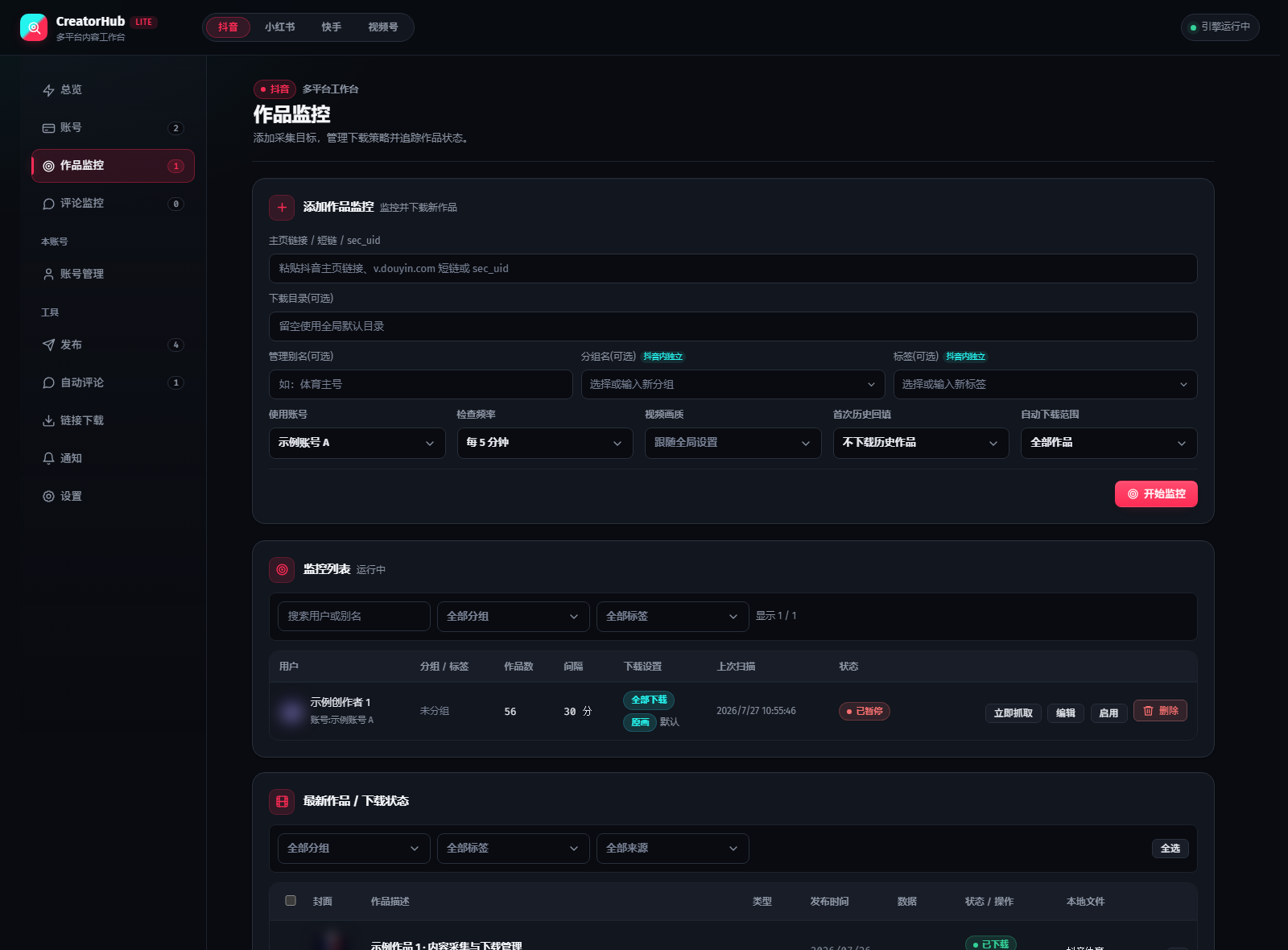Click the 发布时间 column header

click(829, 902)
